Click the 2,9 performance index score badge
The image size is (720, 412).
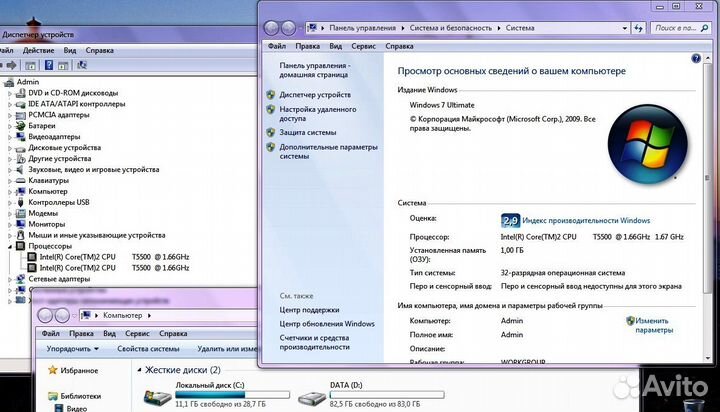tap(510, 220)
